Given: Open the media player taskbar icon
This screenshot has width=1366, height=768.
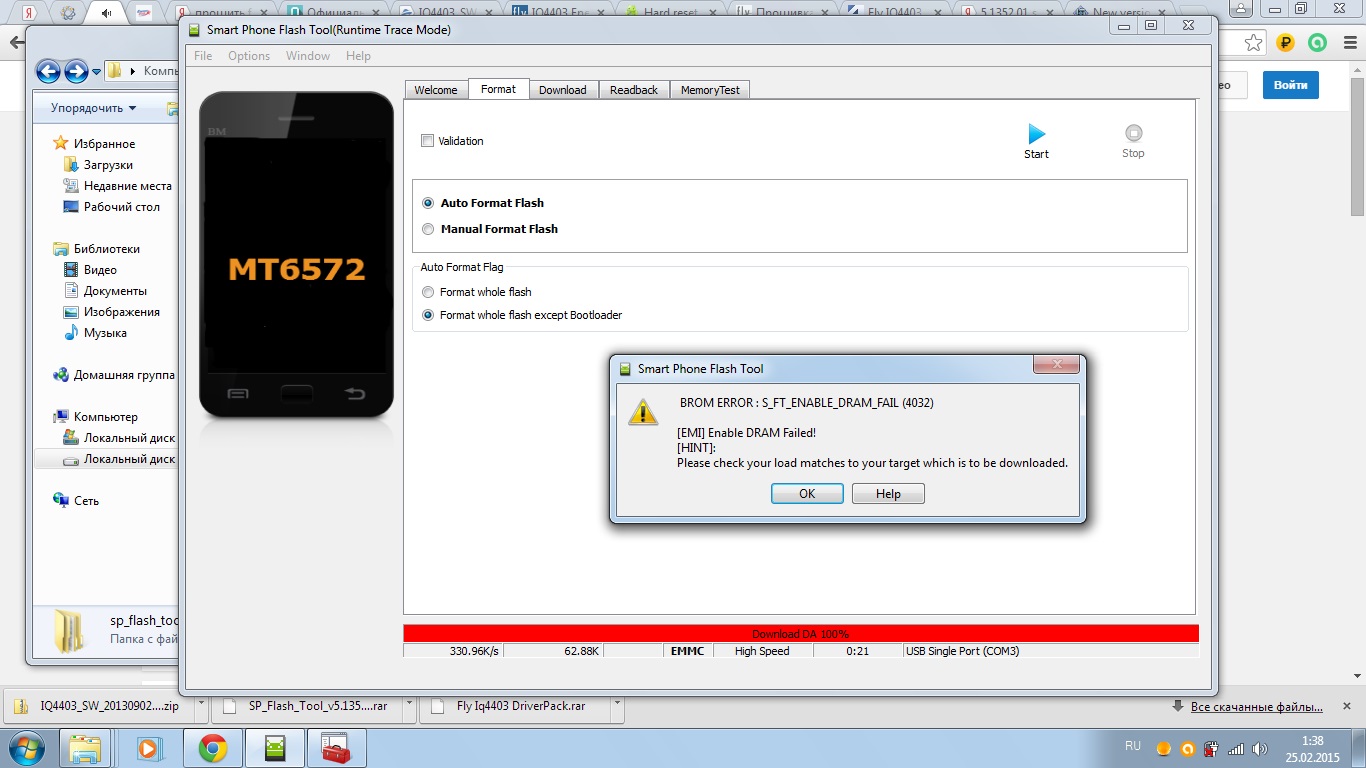Looking at the screenshot, I should coord(149,748).
